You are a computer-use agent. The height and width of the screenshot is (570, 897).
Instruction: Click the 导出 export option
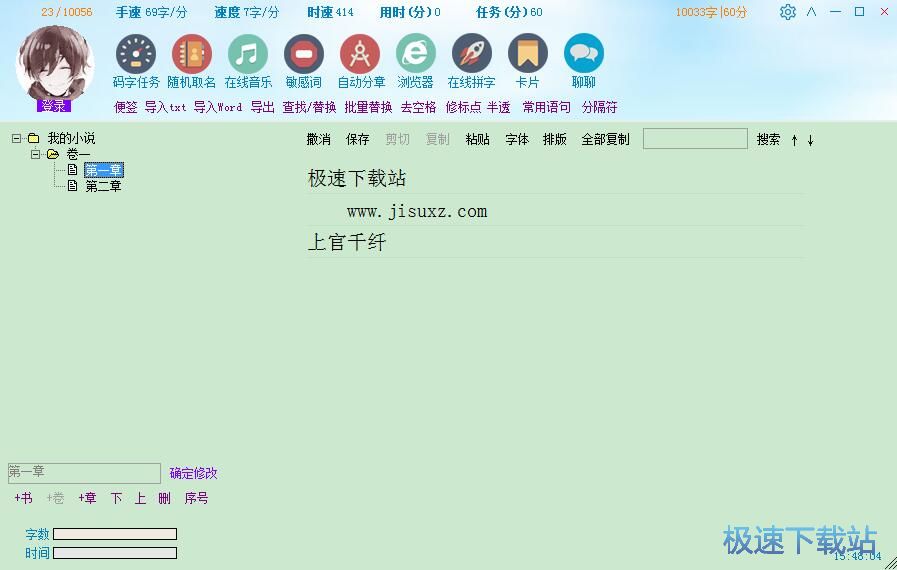(263, 107)
